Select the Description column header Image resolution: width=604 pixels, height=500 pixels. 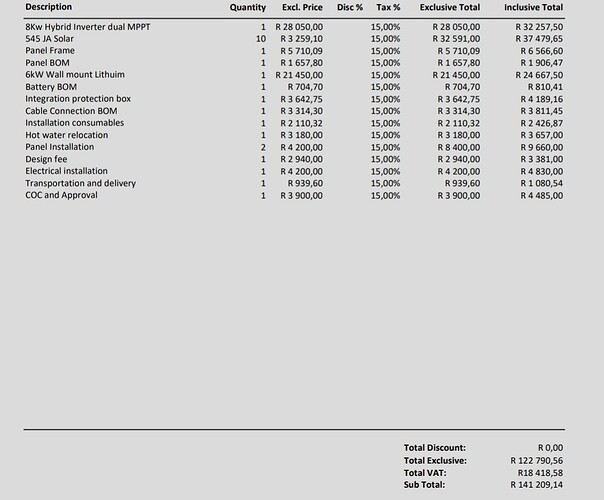(49, 7)
